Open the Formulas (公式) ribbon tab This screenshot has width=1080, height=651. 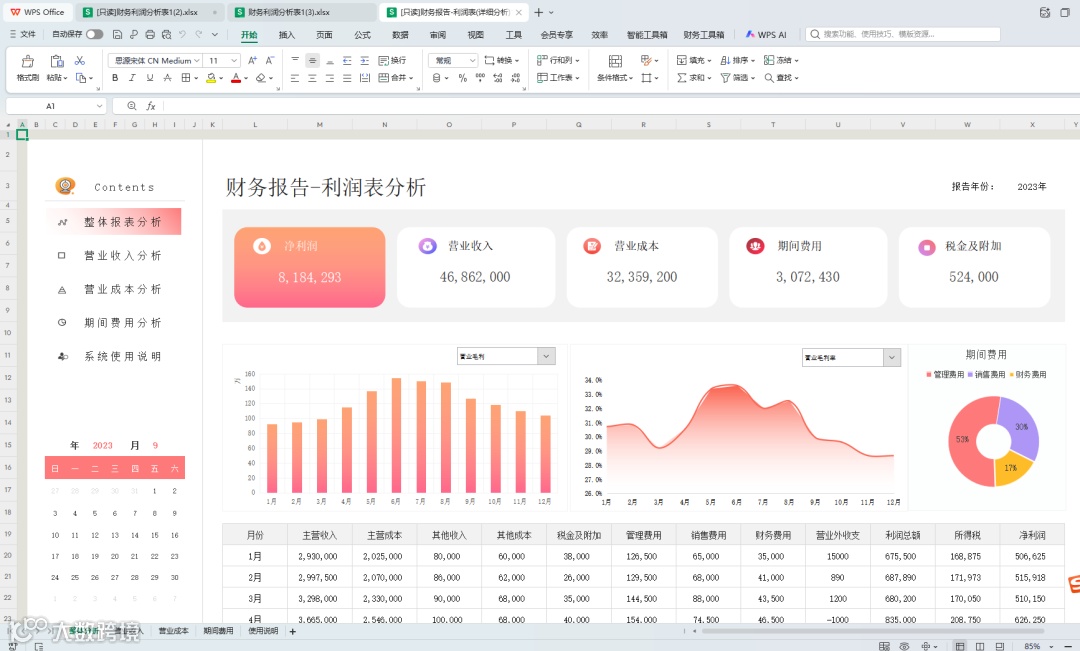[x=362, y=34]
